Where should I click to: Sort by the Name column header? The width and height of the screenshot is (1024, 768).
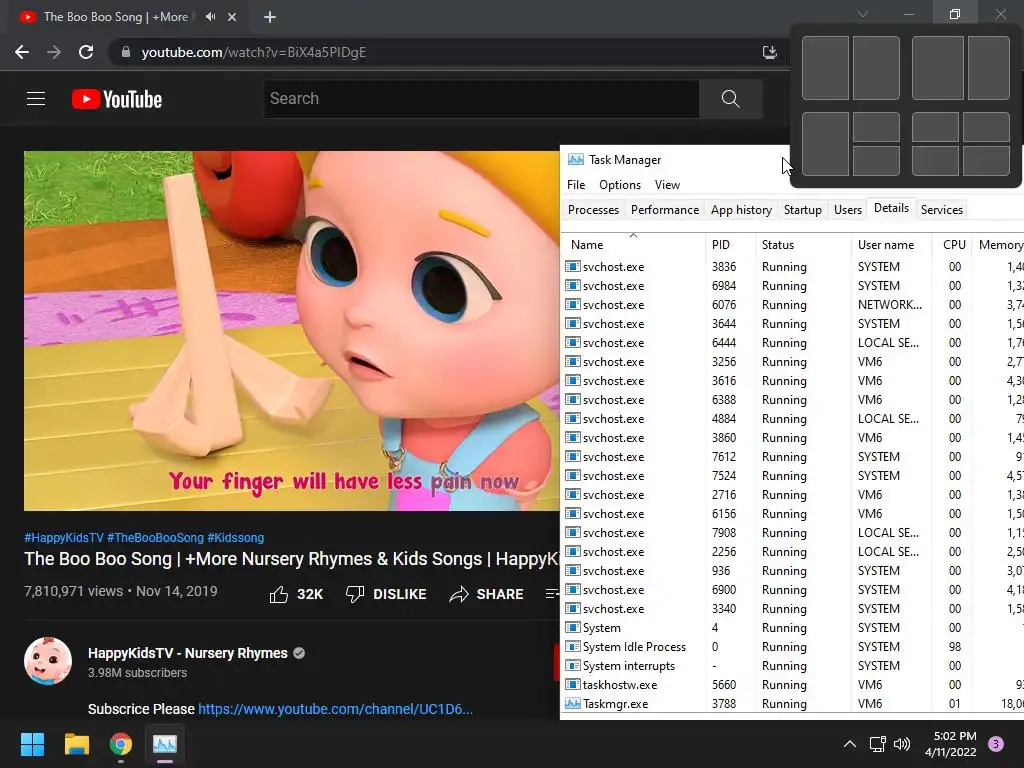pos(633,244)
